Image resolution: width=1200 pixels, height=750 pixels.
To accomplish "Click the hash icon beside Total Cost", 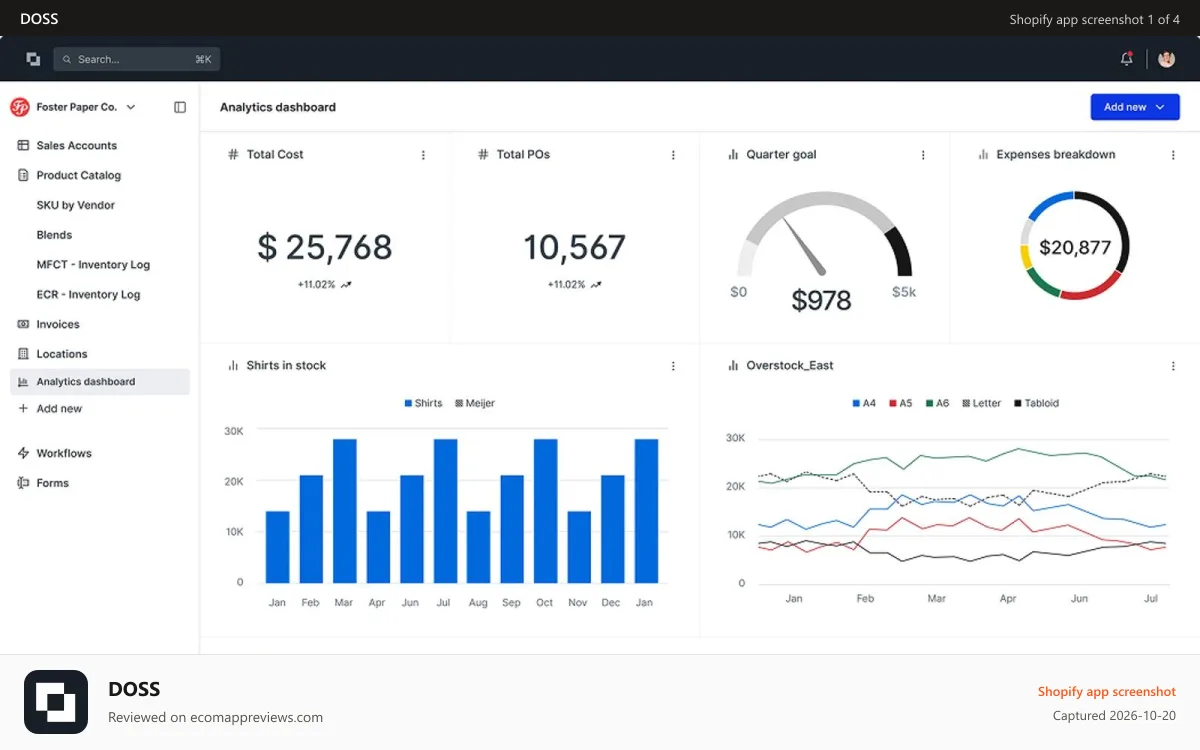I will (233, 154).
